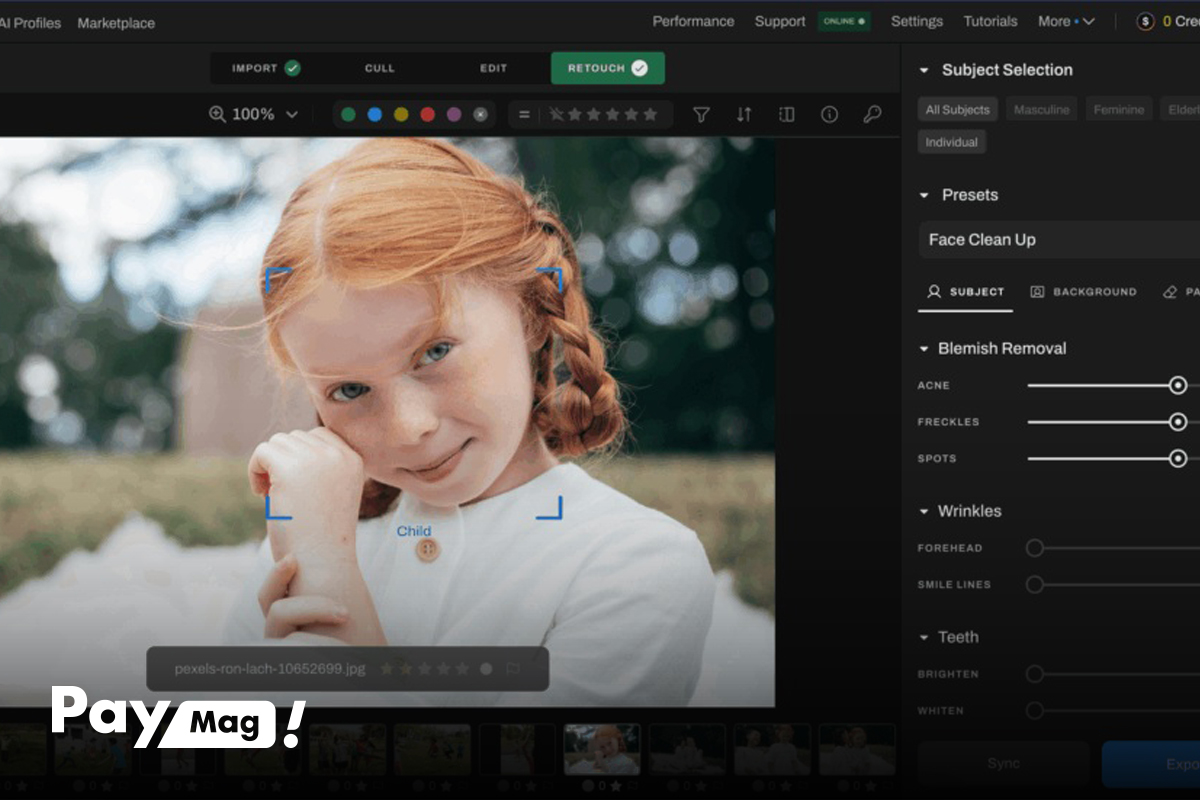Click the credits coin icon
The width and height of the screenshot is (1200, 800).
pyautogui.click(x=1145, y=22)
